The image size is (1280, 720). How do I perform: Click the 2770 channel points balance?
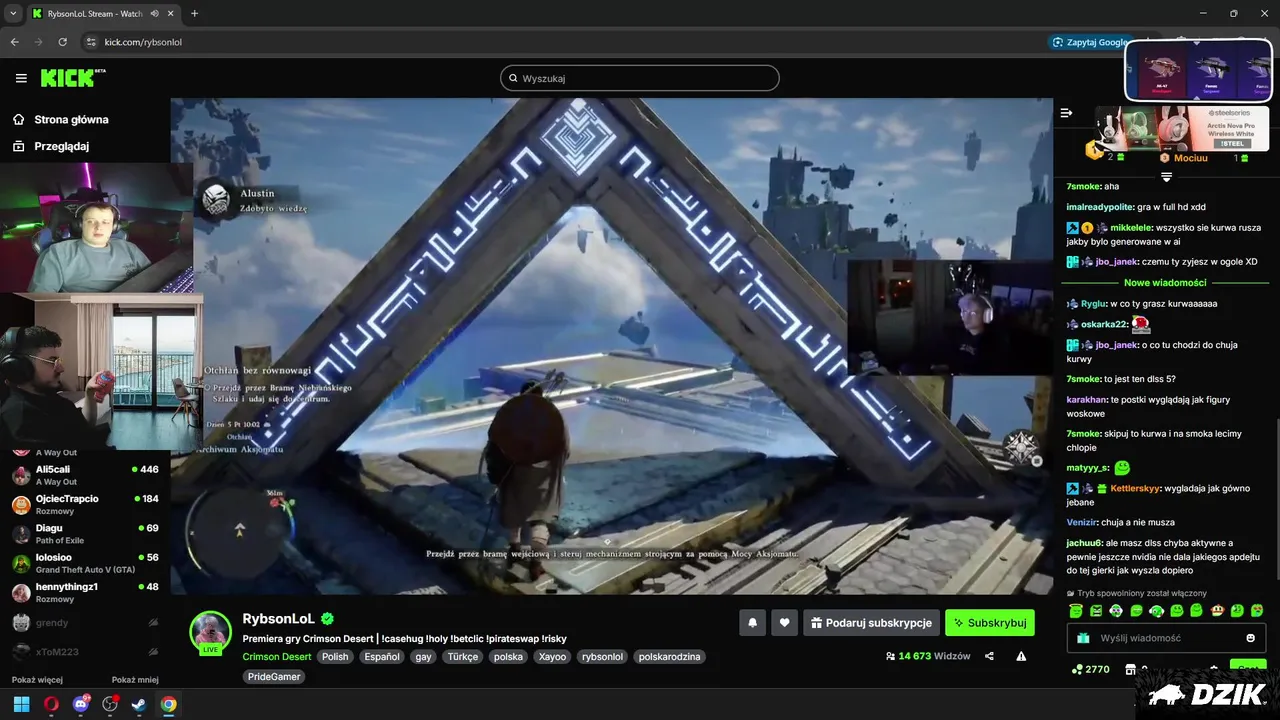[x=1090, y=669]
